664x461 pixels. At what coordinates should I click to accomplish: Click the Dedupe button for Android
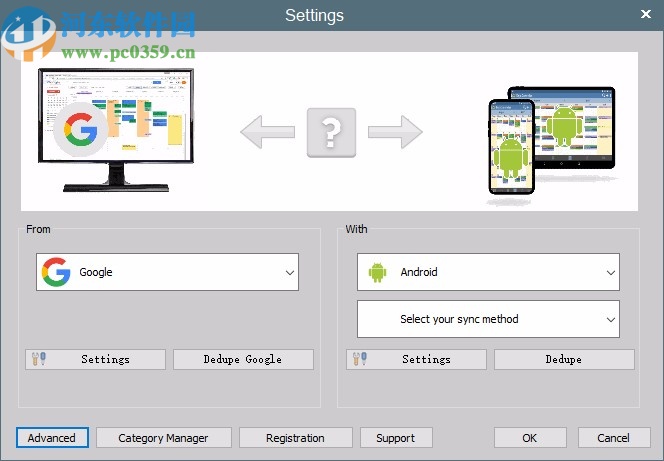[x=564, y=359]
